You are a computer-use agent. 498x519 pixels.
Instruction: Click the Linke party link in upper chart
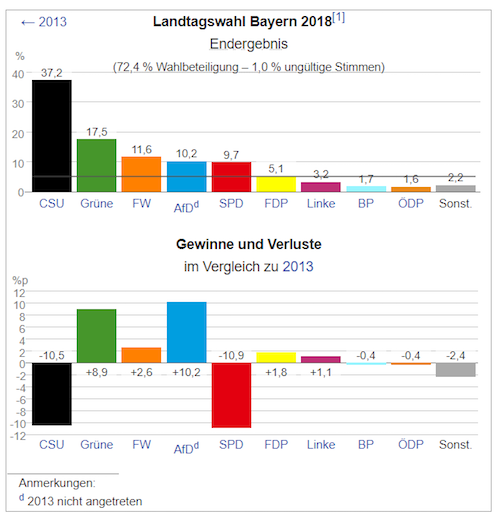click(321, 203)
